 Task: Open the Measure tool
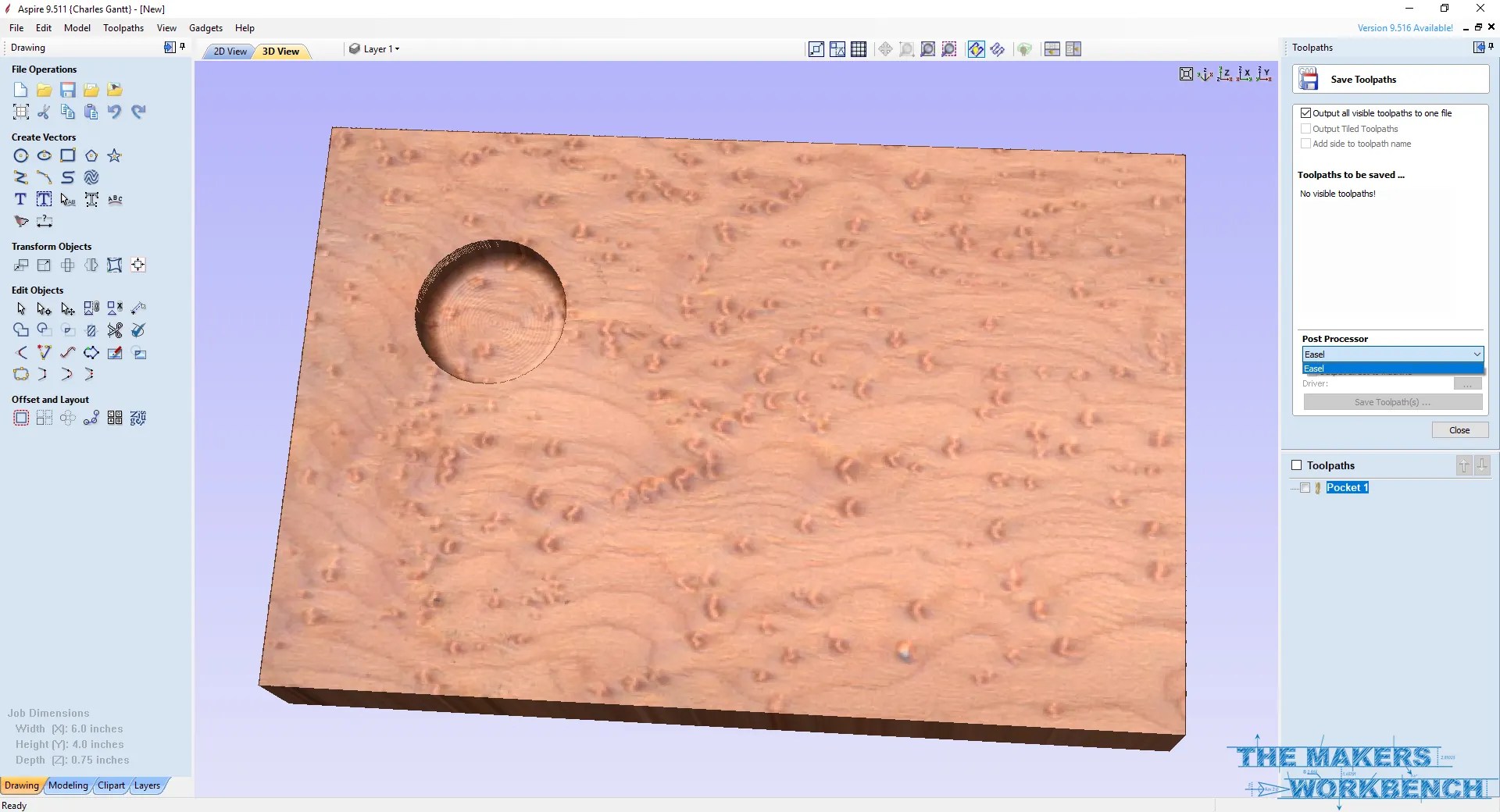coord(45,223)
